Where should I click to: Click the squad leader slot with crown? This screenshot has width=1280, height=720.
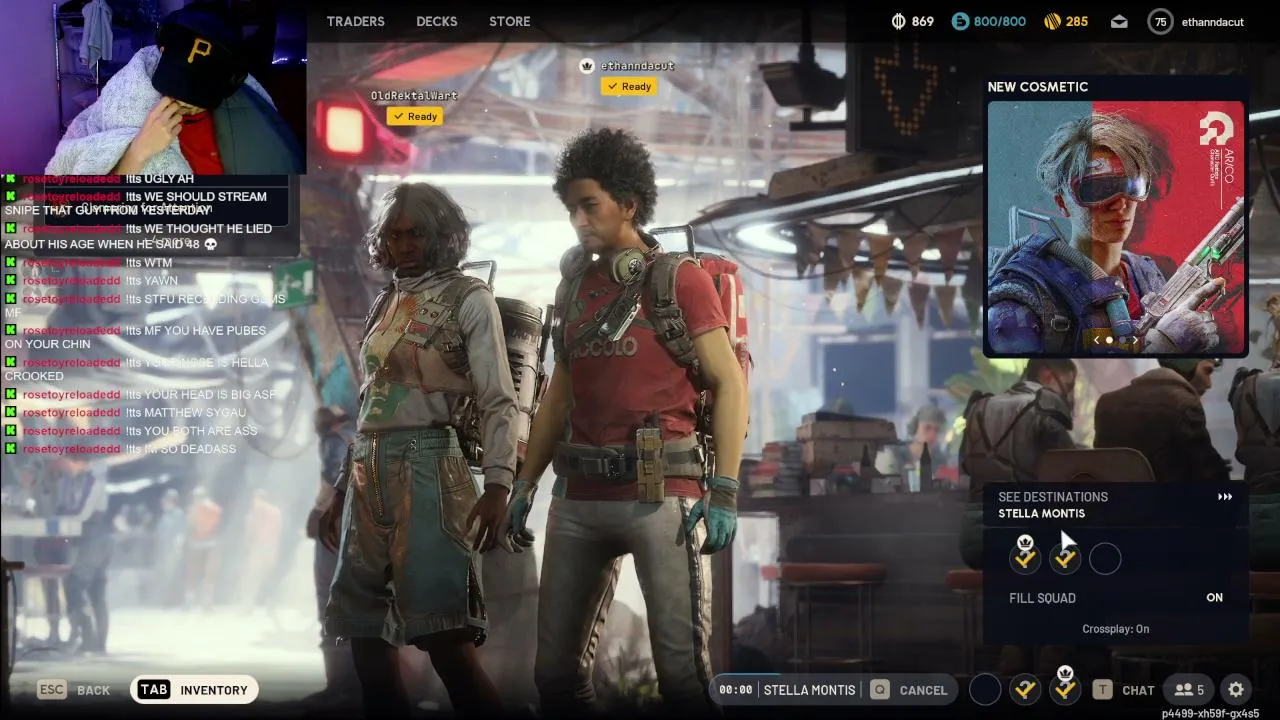[1025, 557]
